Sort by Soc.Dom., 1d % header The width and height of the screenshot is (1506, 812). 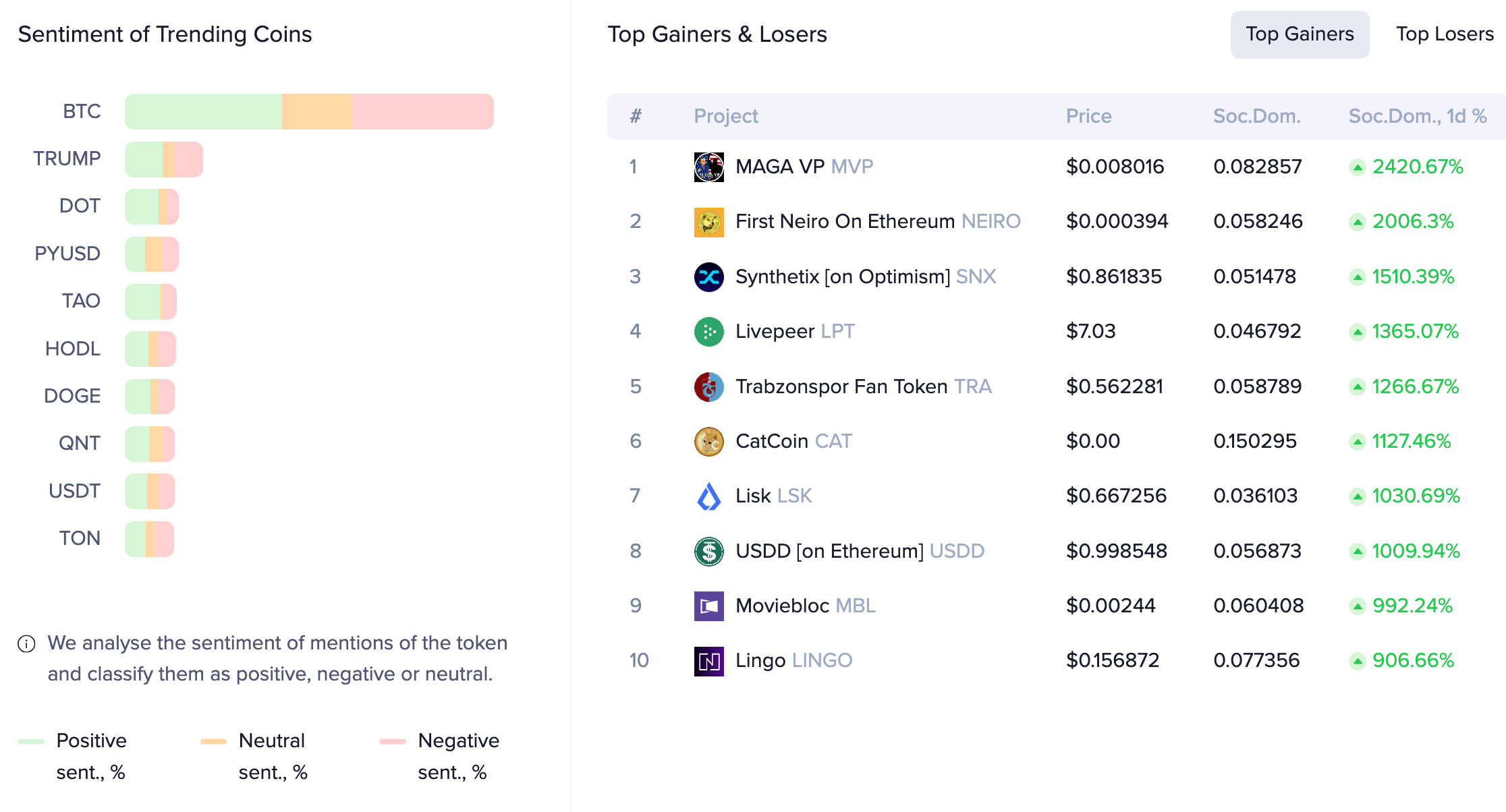point(1418,116)
